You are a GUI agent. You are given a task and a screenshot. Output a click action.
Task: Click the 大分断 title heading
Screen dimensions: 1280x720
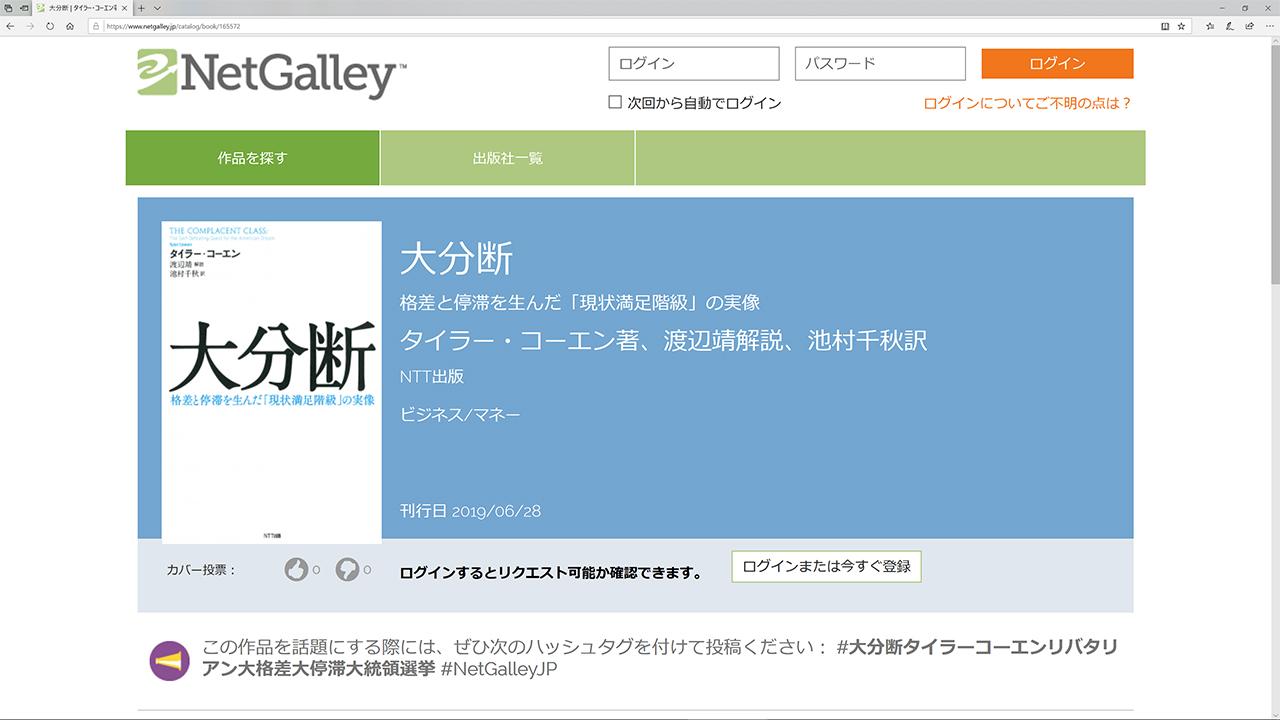pyautogui.click(x=456, y=259)
